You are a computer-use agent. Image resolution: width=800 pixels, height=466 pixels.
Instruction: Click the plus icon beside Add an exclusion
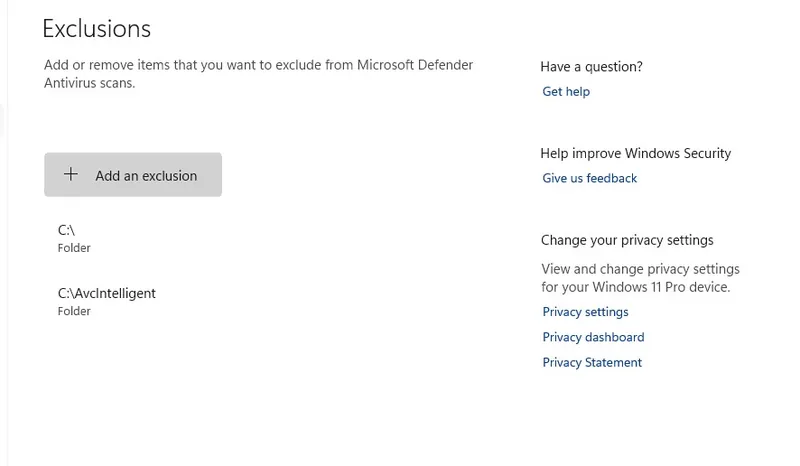(71, 175)
